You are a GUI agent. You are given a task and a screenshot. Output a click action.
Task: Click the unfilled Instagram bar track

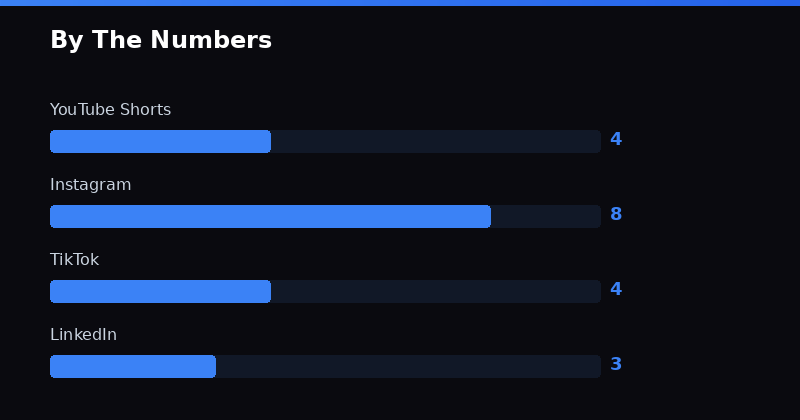(545, 216)
